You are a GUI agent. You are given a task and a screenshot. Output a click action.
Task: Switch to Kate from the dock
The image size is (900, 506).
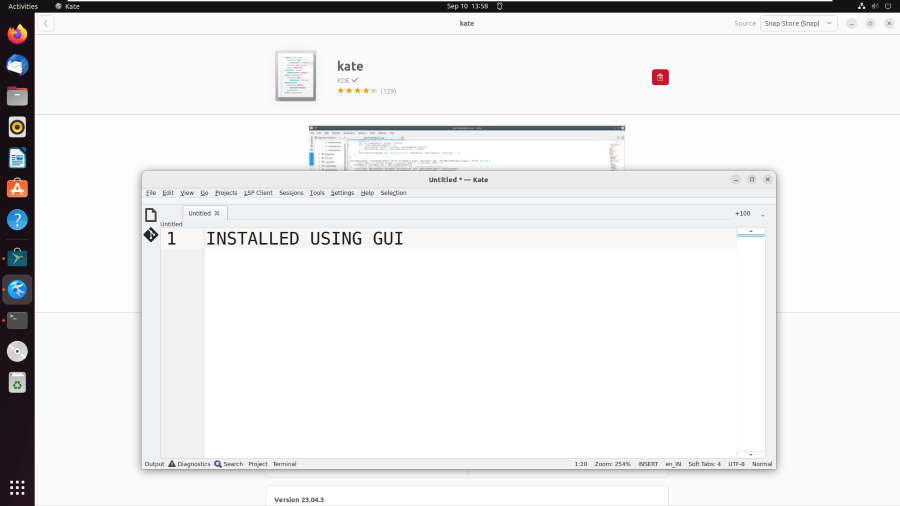coord(17,289)
